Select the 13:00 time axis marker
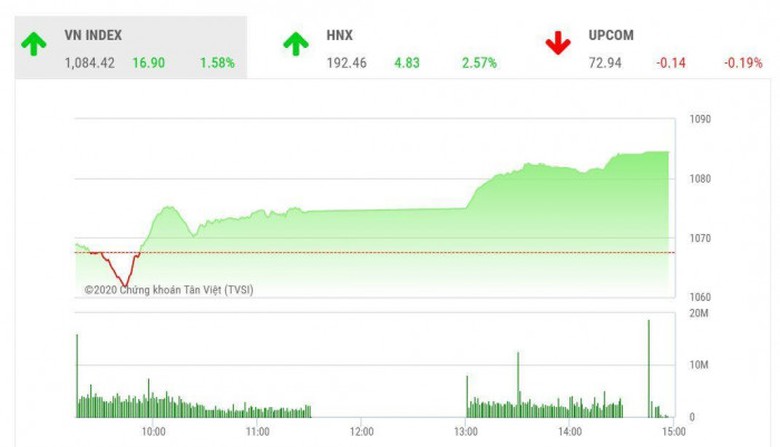 [x=465, y=431]
